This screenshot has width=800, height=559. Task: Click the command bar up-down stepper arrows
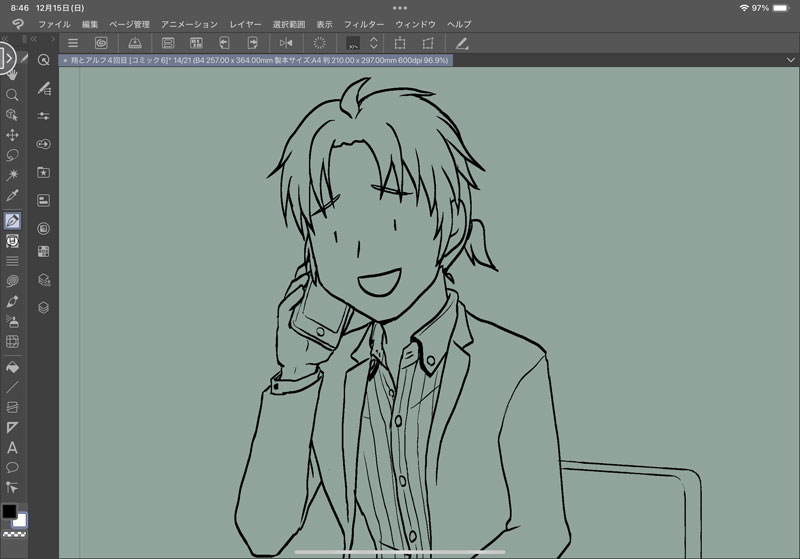[373, 43]
